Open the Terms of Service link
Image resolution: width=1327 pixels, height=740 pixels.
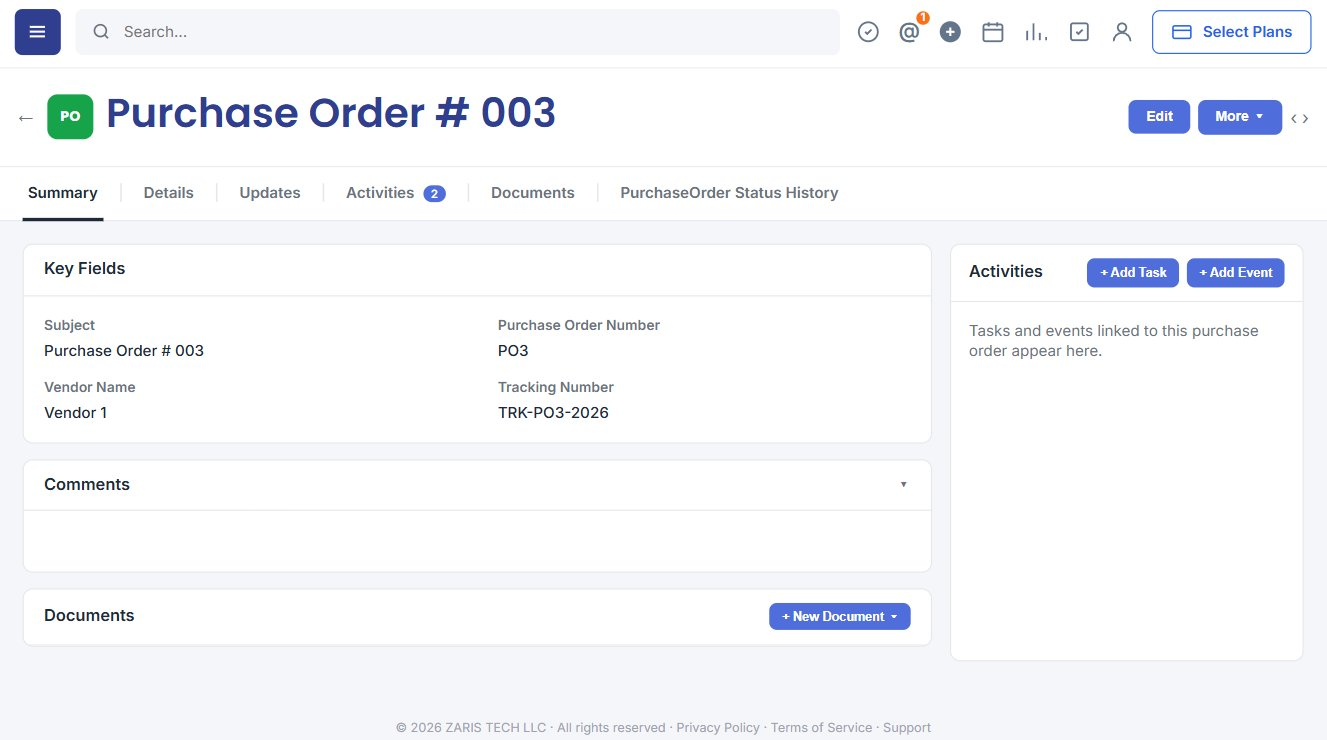pos(821,727)
